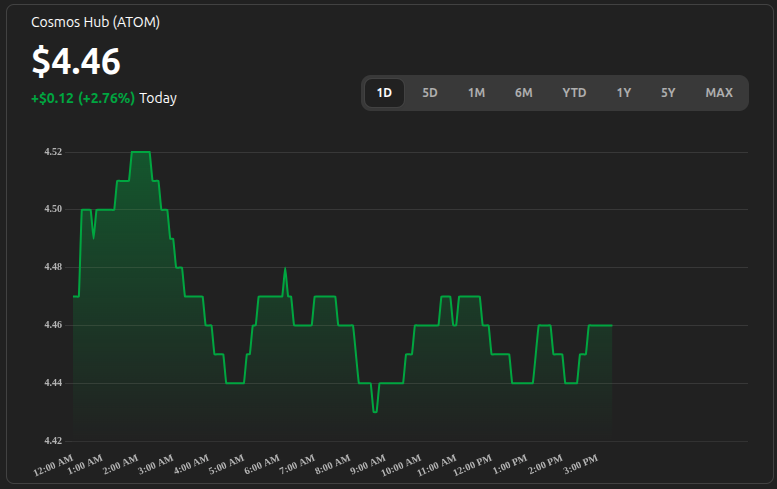Click the 4.43 lowest dip on chart line
This screenshot has height=489, width=777.
375,411
